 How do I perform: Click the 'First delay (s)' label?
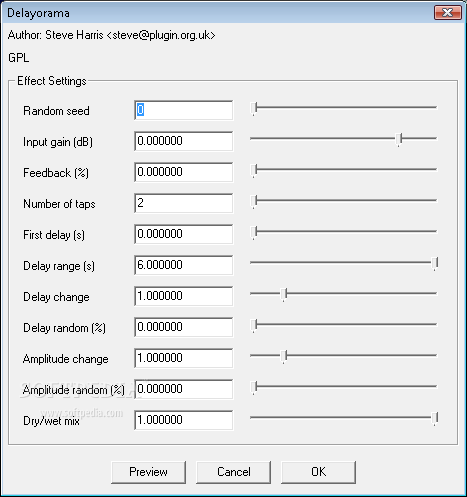point(54,235)
